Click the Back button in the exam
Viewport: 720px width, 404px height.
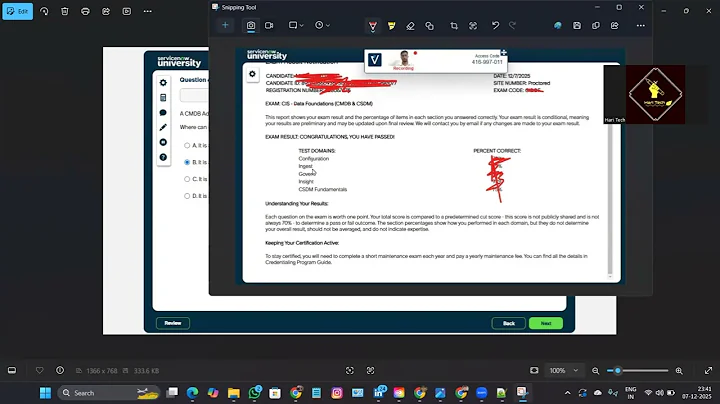508,323
